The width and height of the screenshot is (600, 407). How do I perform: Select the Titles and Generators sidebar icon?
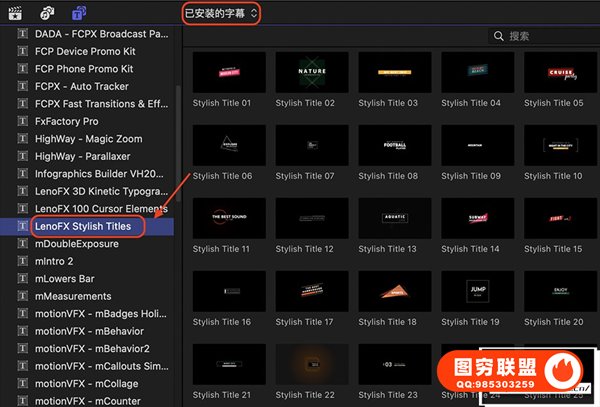(x=79, y=13)
